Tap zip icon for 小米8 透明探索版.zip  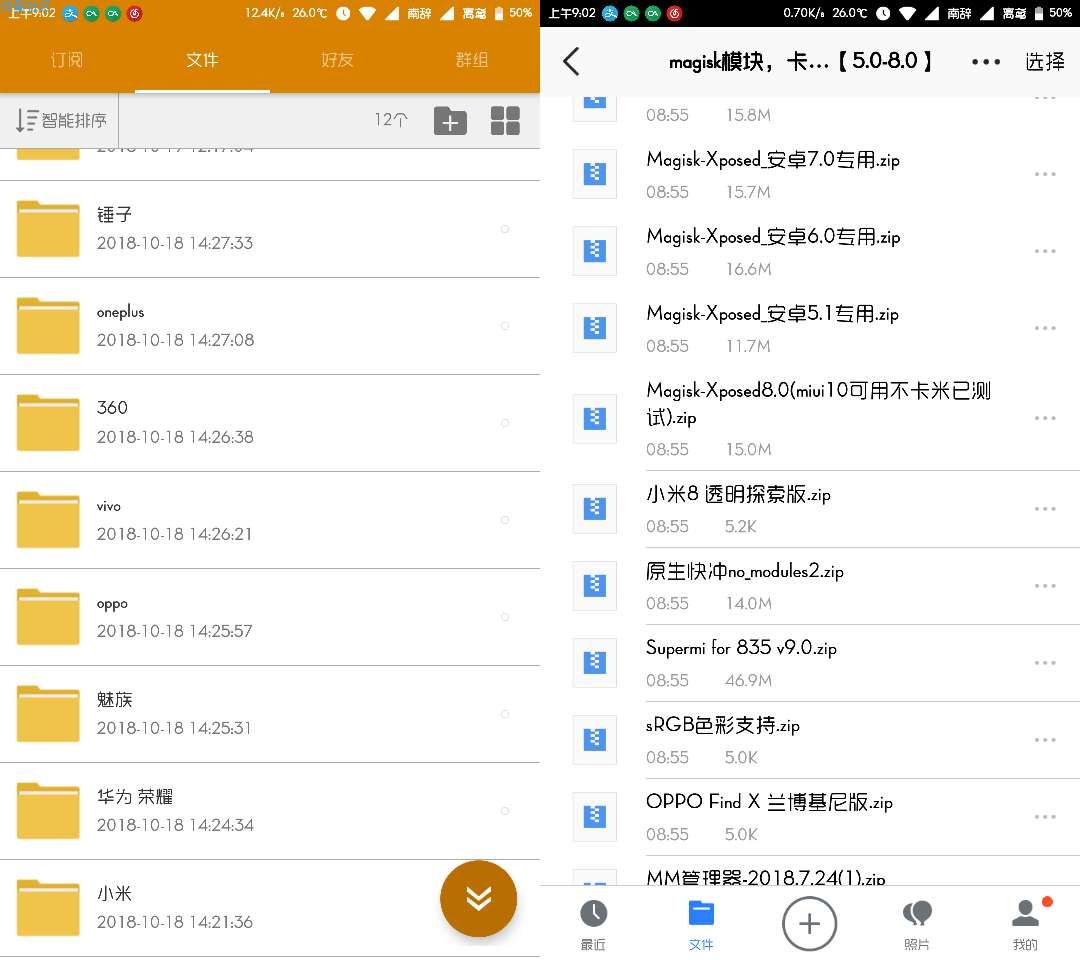(x=595, y=509)
